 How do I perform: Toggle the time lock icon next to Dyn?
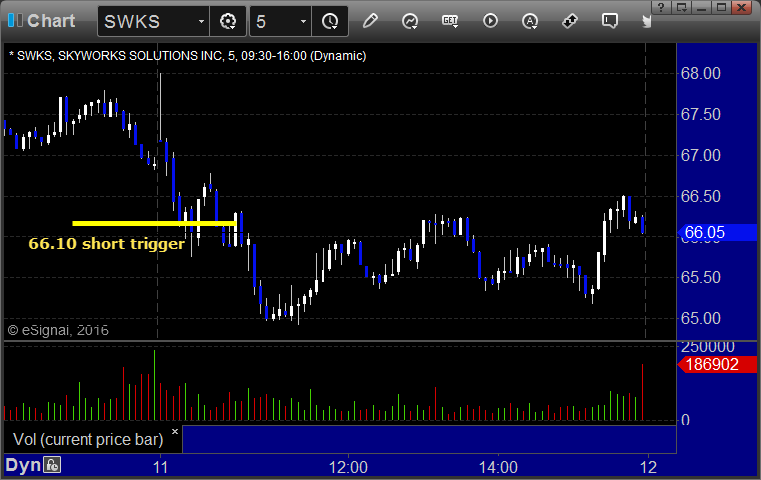point(52,465)
